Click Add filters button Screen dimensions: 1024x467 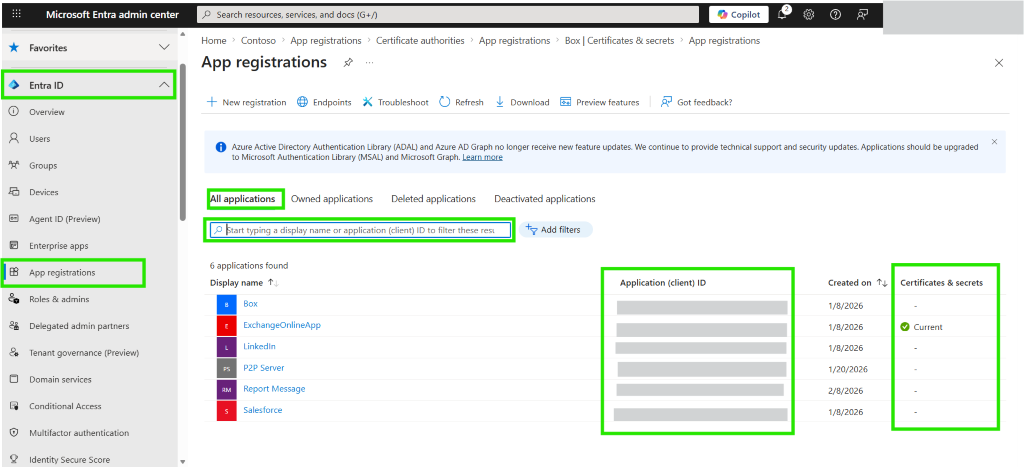coord(556,229)
